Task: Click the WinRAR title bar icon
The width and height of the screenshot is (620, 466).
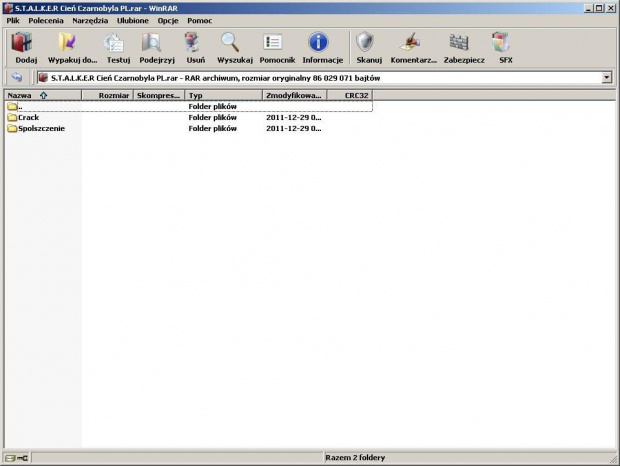Action: pos(8,8)
